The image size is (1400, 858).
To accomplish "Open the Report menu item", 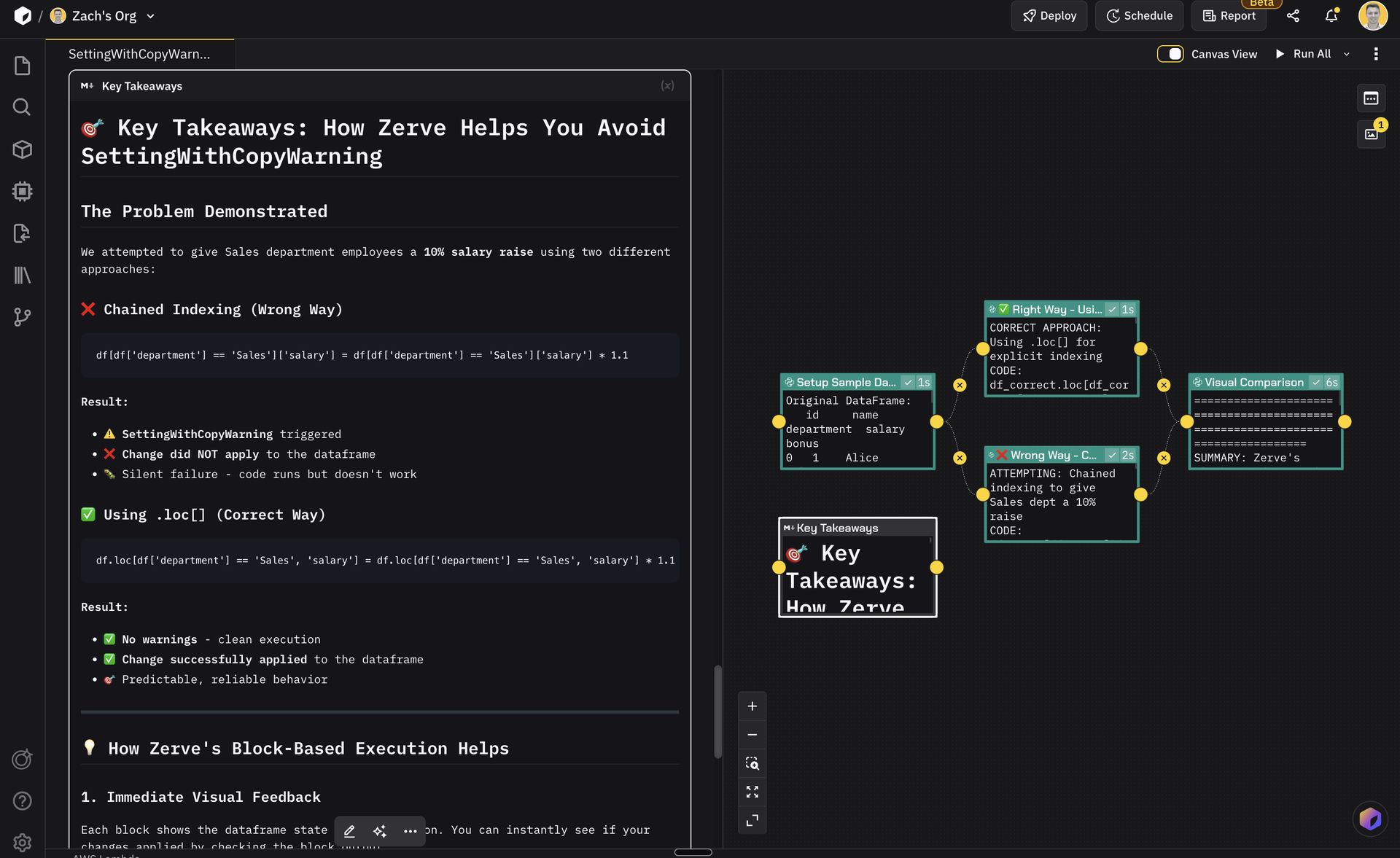I will point(1229,15).
